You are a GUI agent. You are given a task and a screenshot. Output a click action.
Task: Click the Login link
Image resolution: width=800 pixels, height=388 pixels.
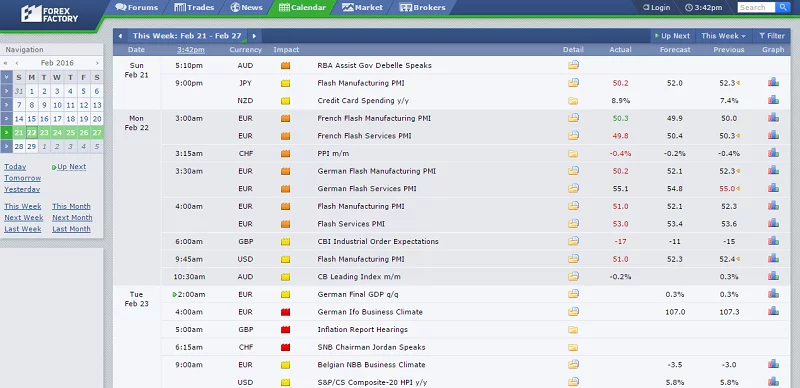[x=656, y=7]
